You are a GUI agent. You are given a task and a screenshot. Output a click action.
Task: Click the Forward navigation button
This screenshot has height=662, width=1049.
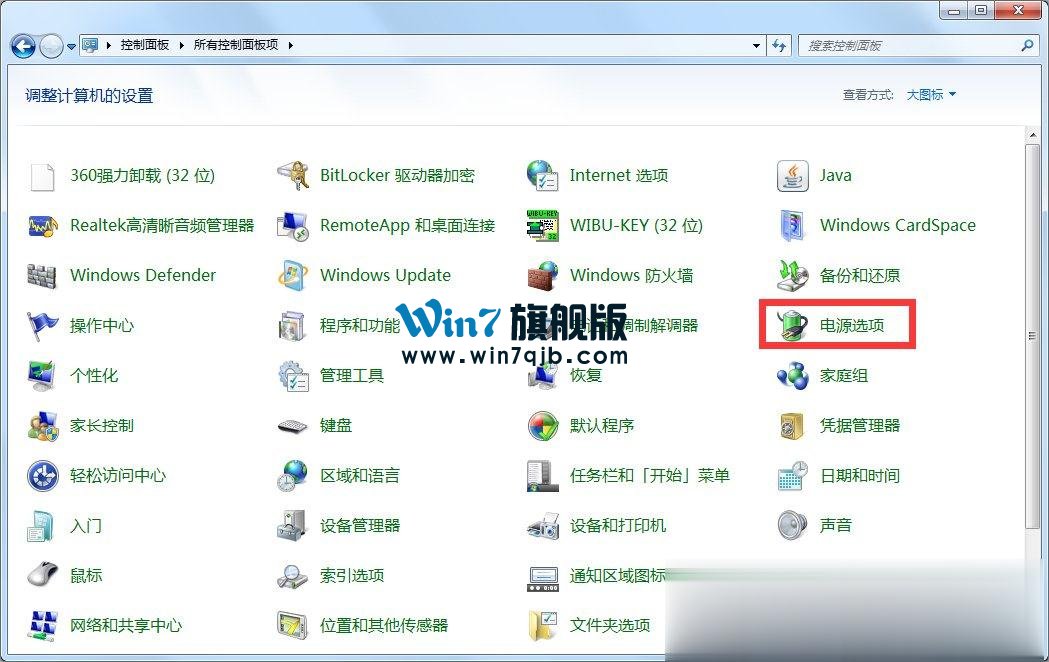point(52,46)
